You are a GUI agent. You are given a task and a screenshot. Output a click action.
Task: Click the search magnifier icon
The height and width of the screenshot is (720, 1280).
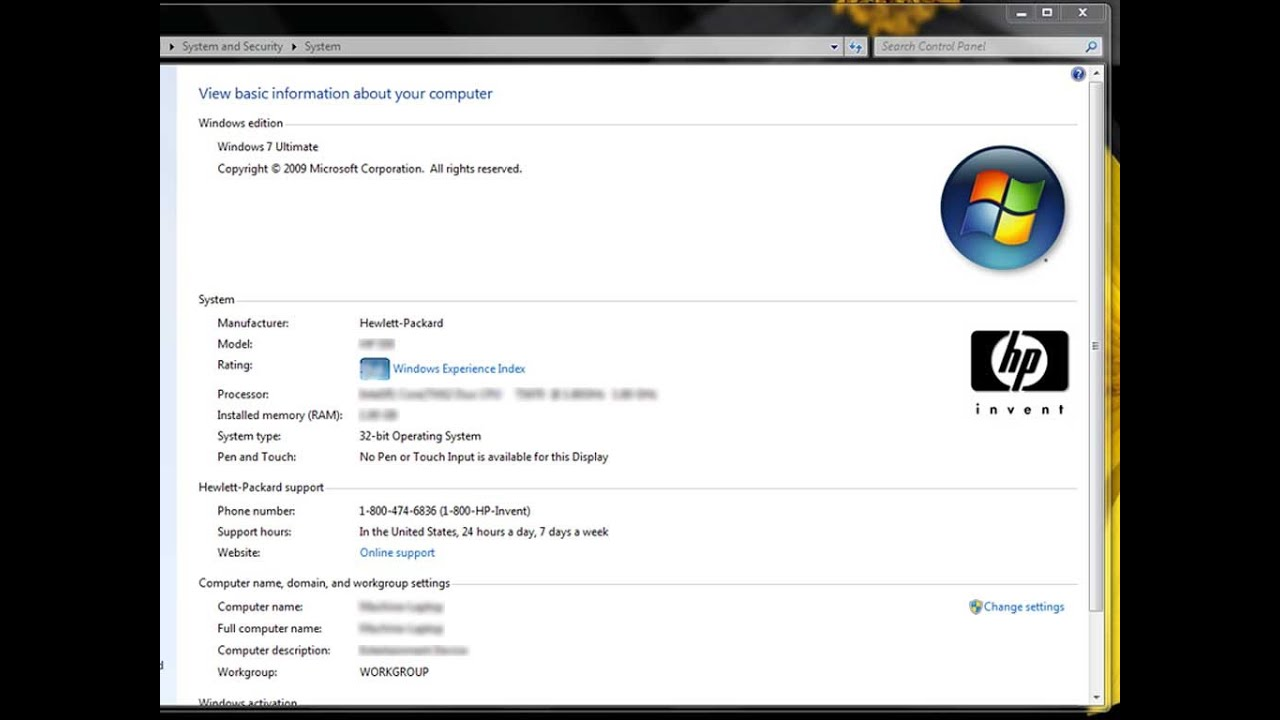pyautogui.click(x=1091, y=47)
